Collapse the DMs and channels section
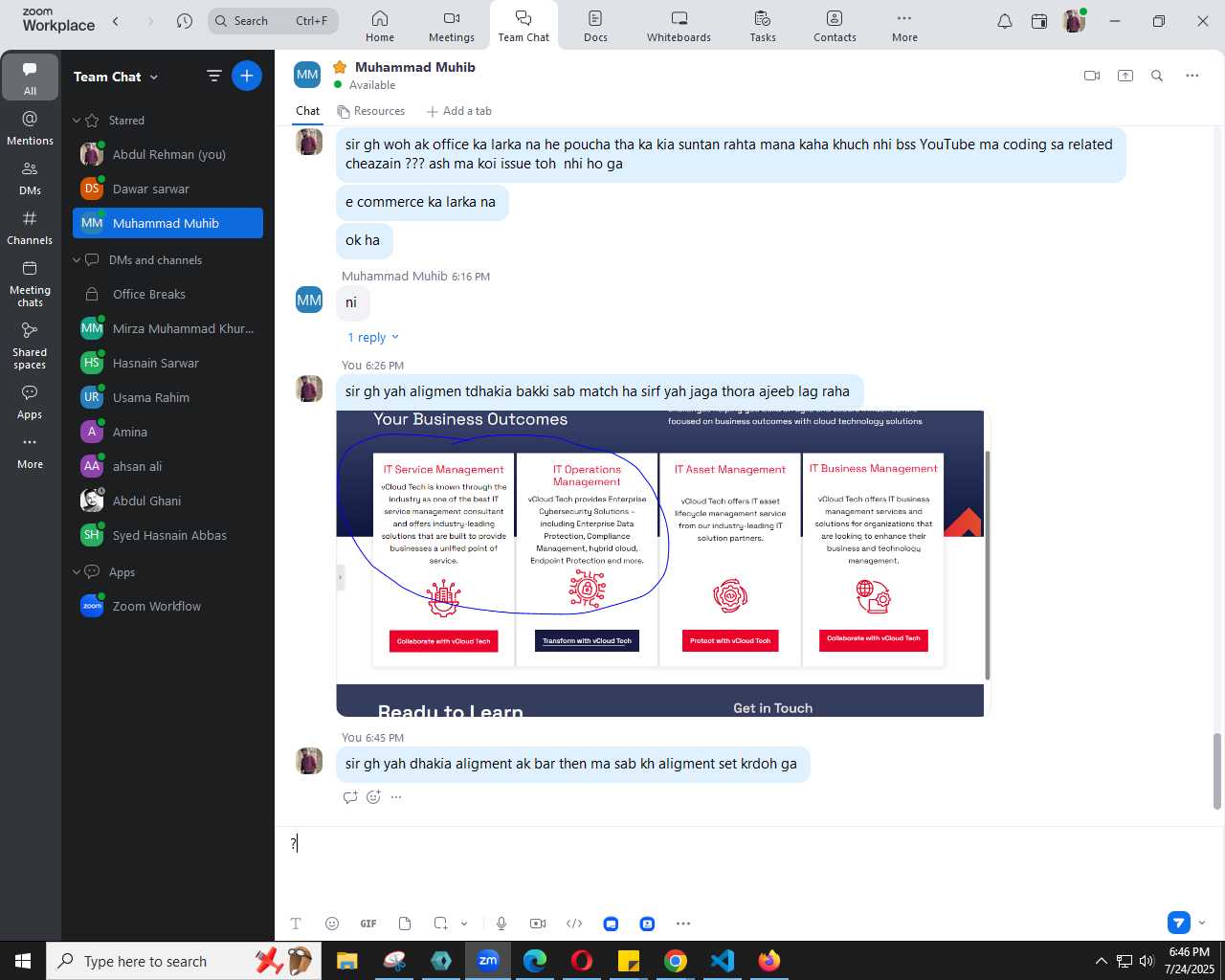 point(77,260)
